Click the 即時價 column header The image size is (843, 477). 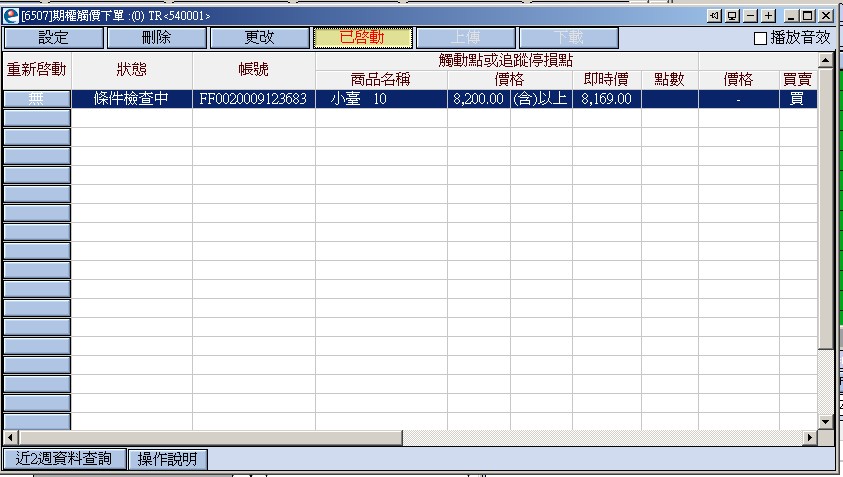tap(606, 80)
